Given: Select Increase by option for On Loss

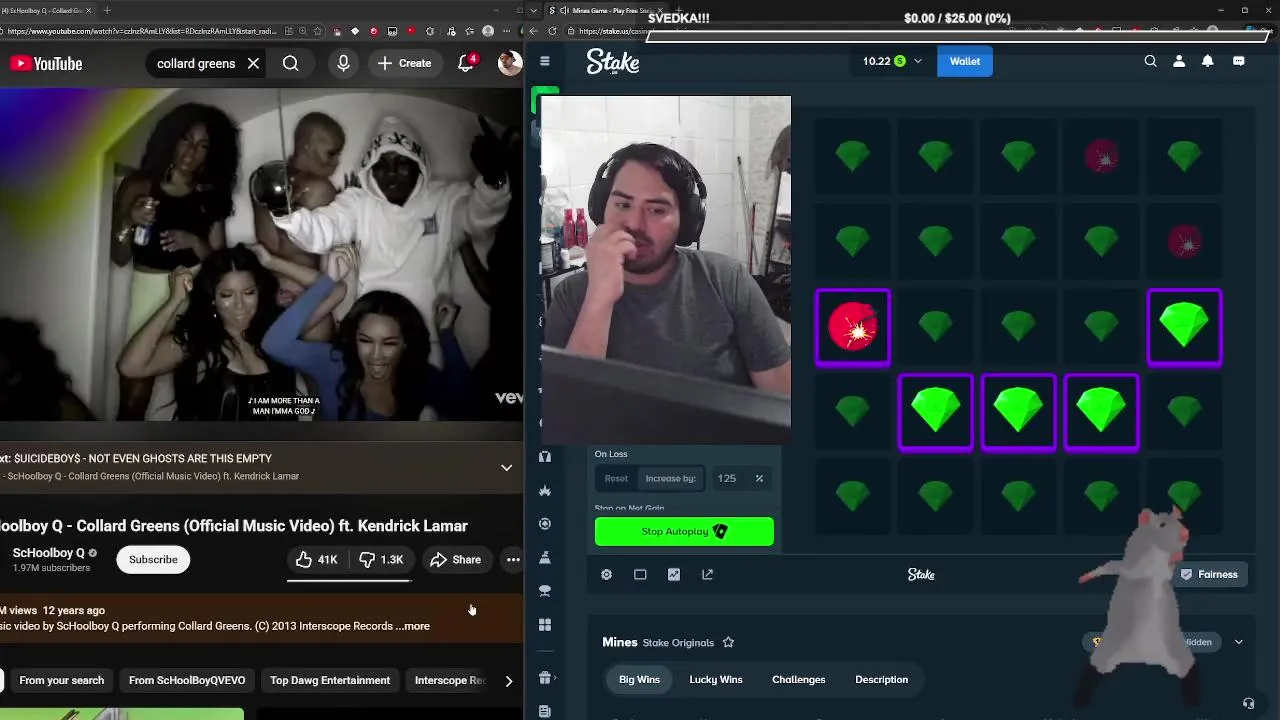Looking at the screenshot, I should pos(670,478).
